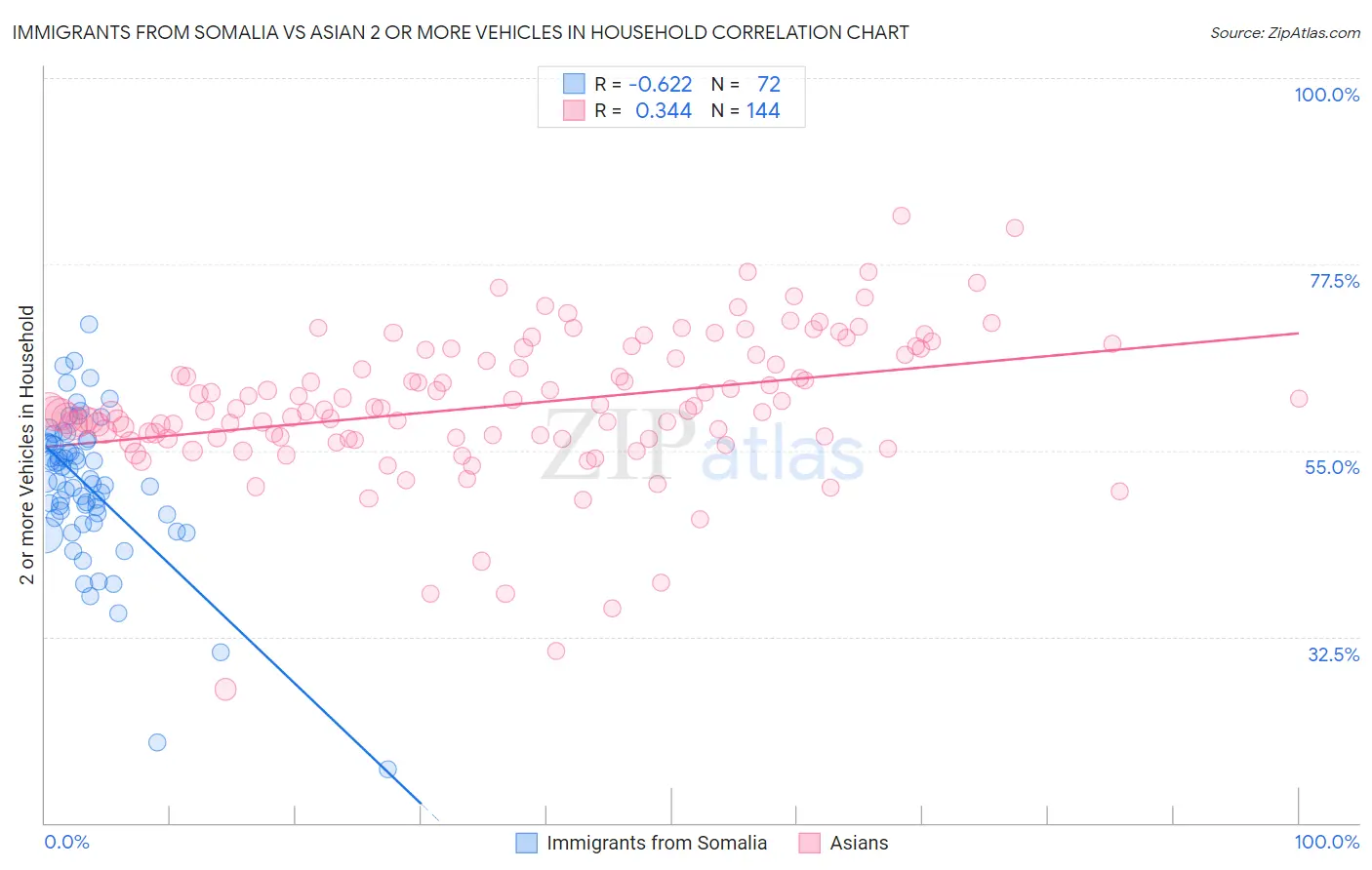This screenshot has width=1372, height=870.
Task: Click the y-axis title 2 or more Vehicles
Action: click(x=27, y=445)
